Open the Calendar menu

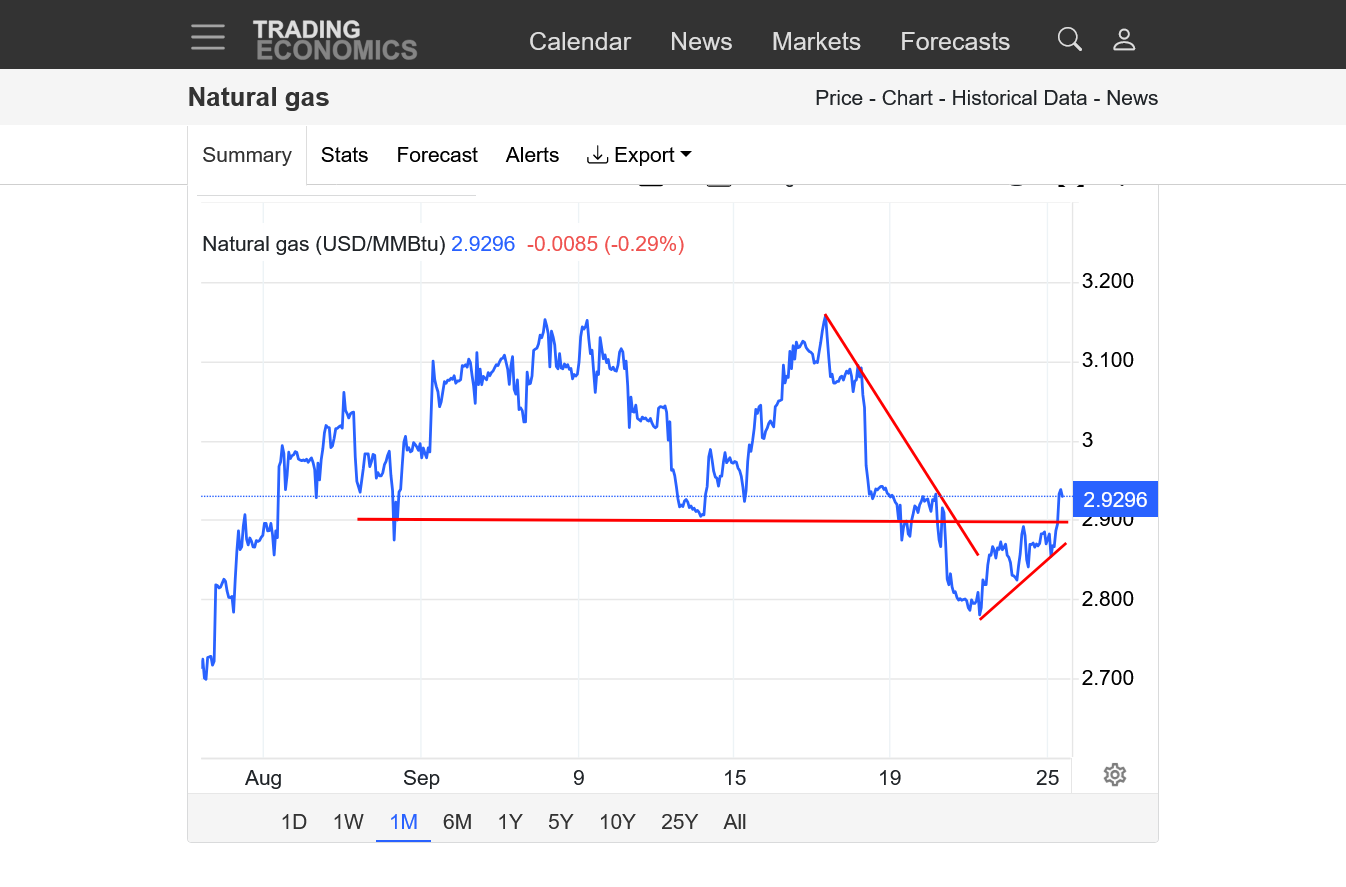580,42
